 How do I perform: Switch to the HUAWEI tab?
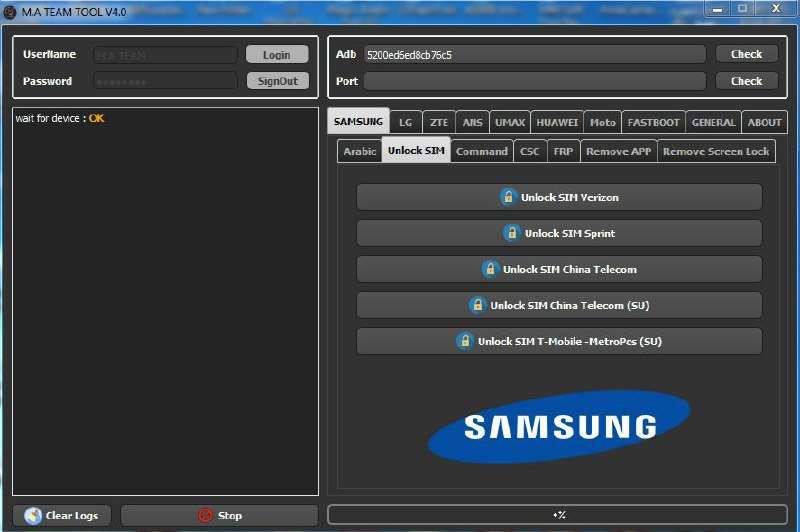557,122
